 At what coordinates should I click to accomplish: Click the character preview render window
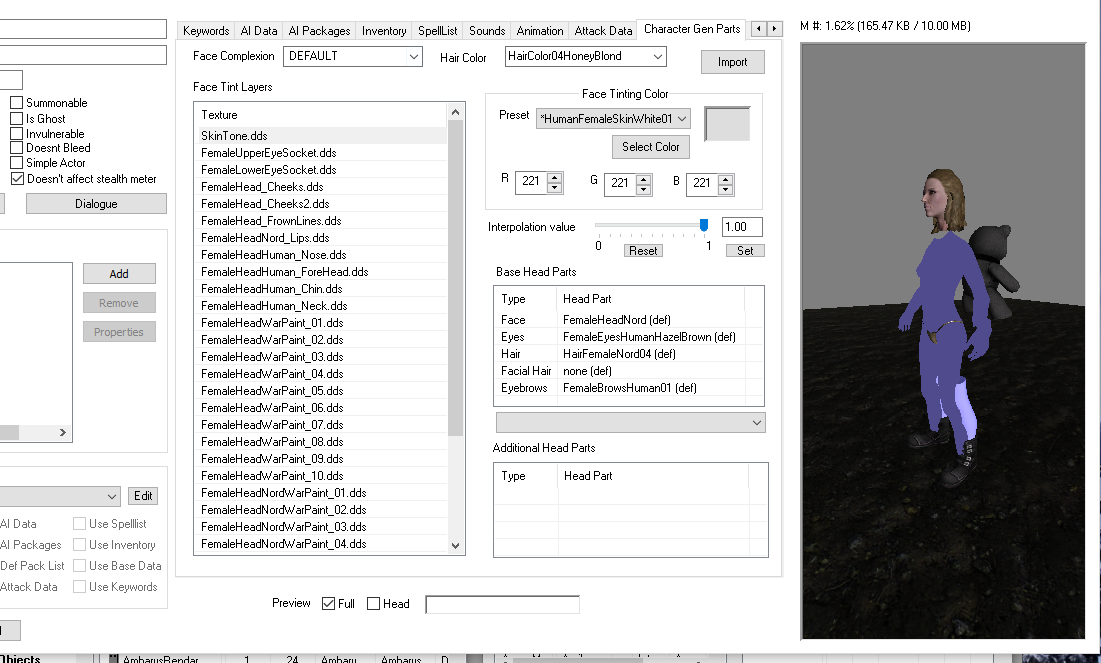[x=943, y=341]
